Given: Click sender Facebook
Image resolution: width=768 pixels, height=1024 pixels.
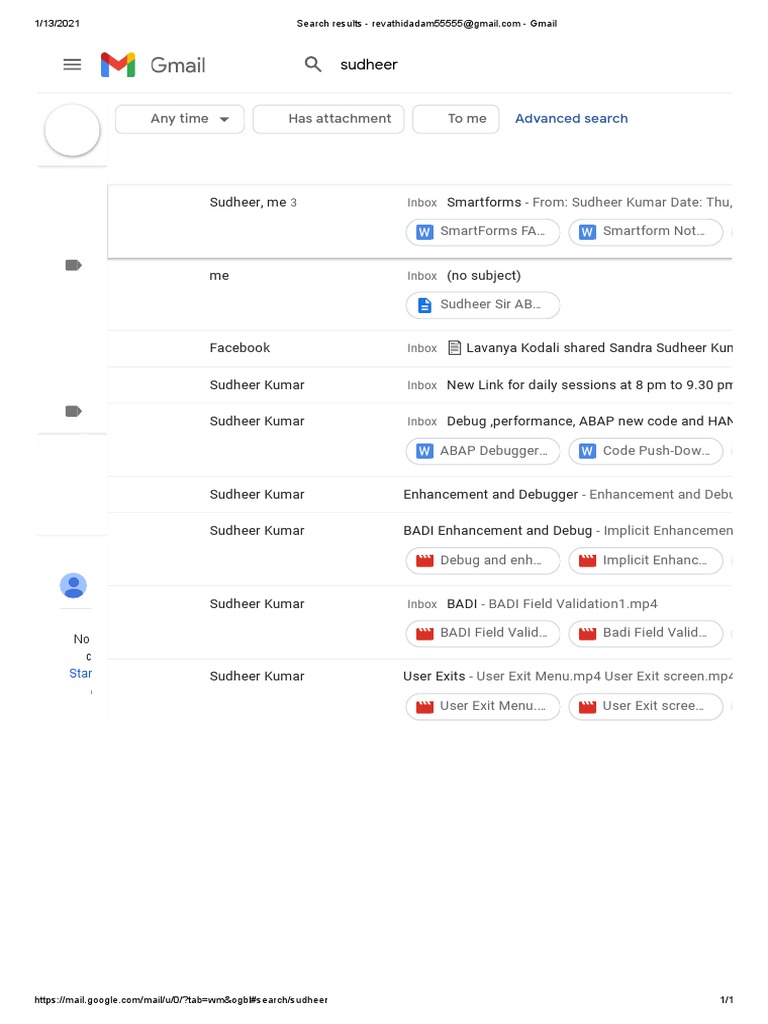Looking at the screenshot, I should tap(240, 348).
